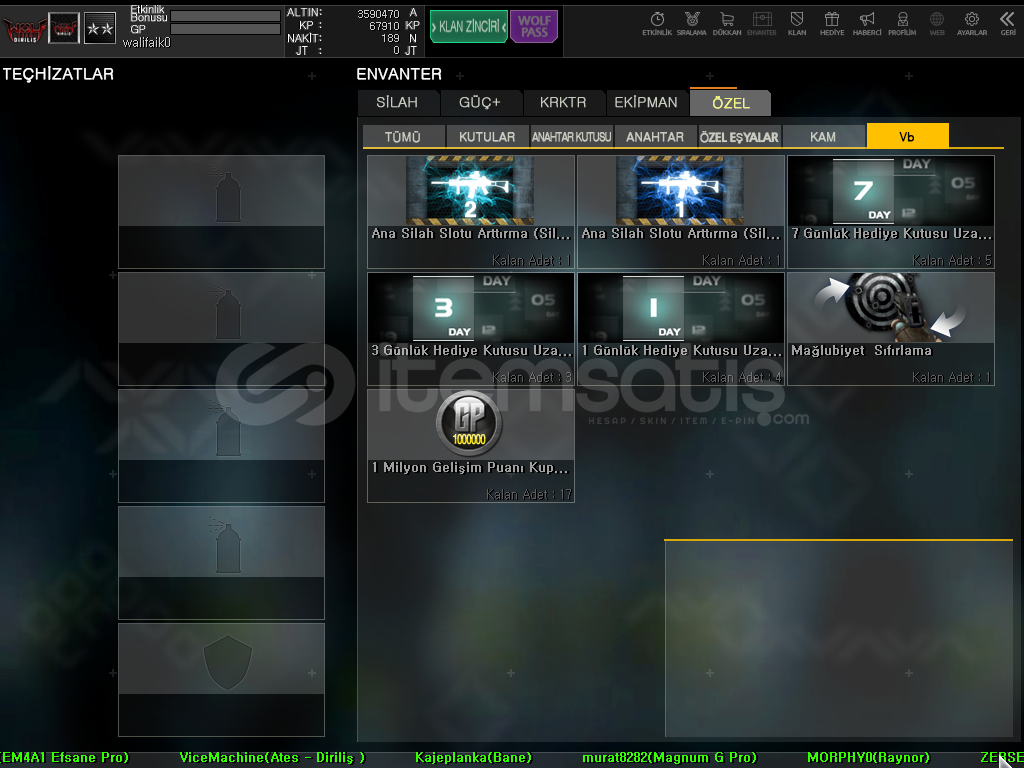
Task: Switch to the Silah tab
Action: click(x=397, y=103)
